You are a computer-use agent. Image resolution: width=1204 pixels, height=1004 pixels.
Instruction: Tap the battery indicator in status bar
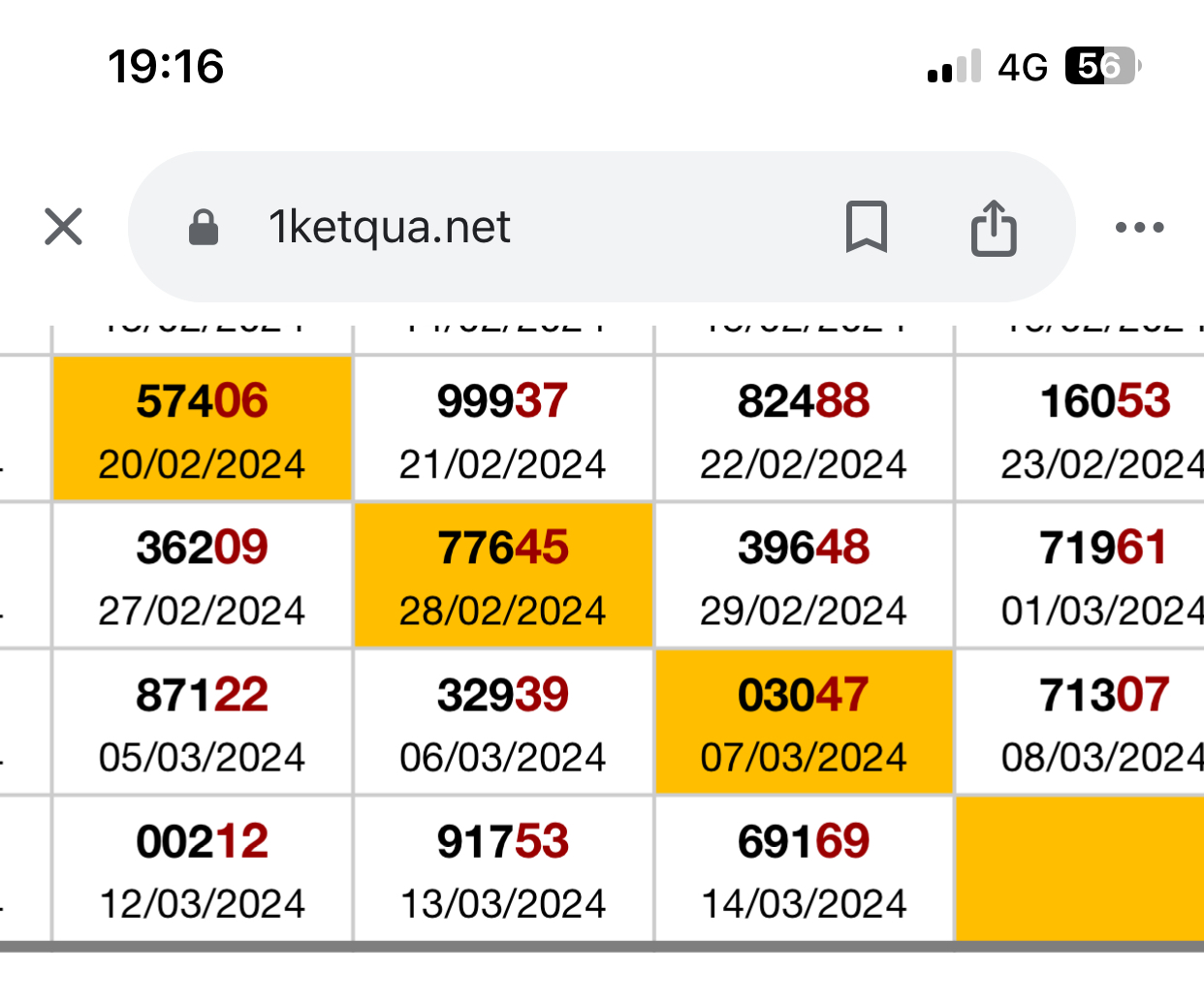click(x=1102, y=66)
